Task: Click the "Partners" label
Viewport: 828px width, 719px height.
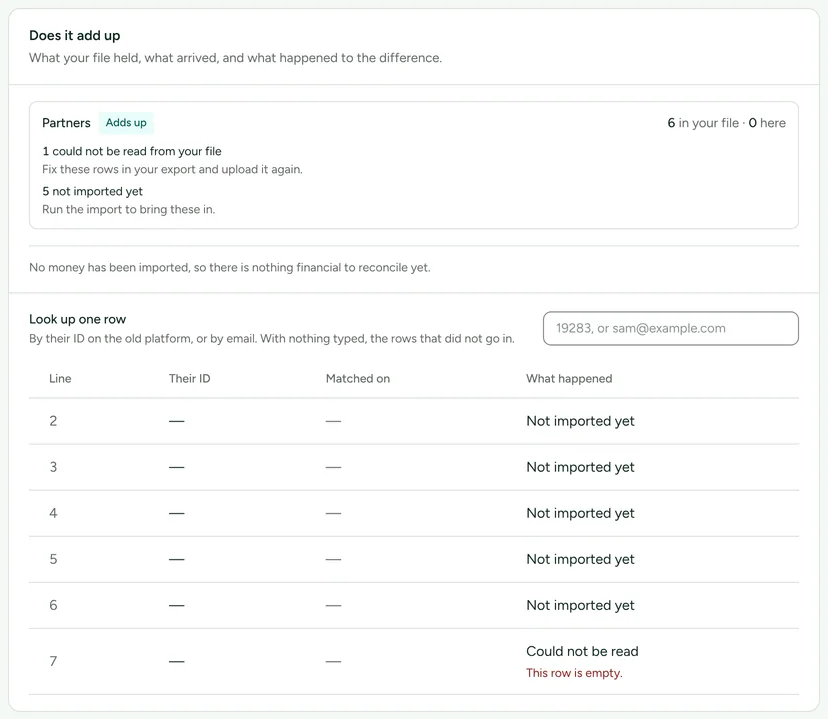Action: tap(66, 123)
